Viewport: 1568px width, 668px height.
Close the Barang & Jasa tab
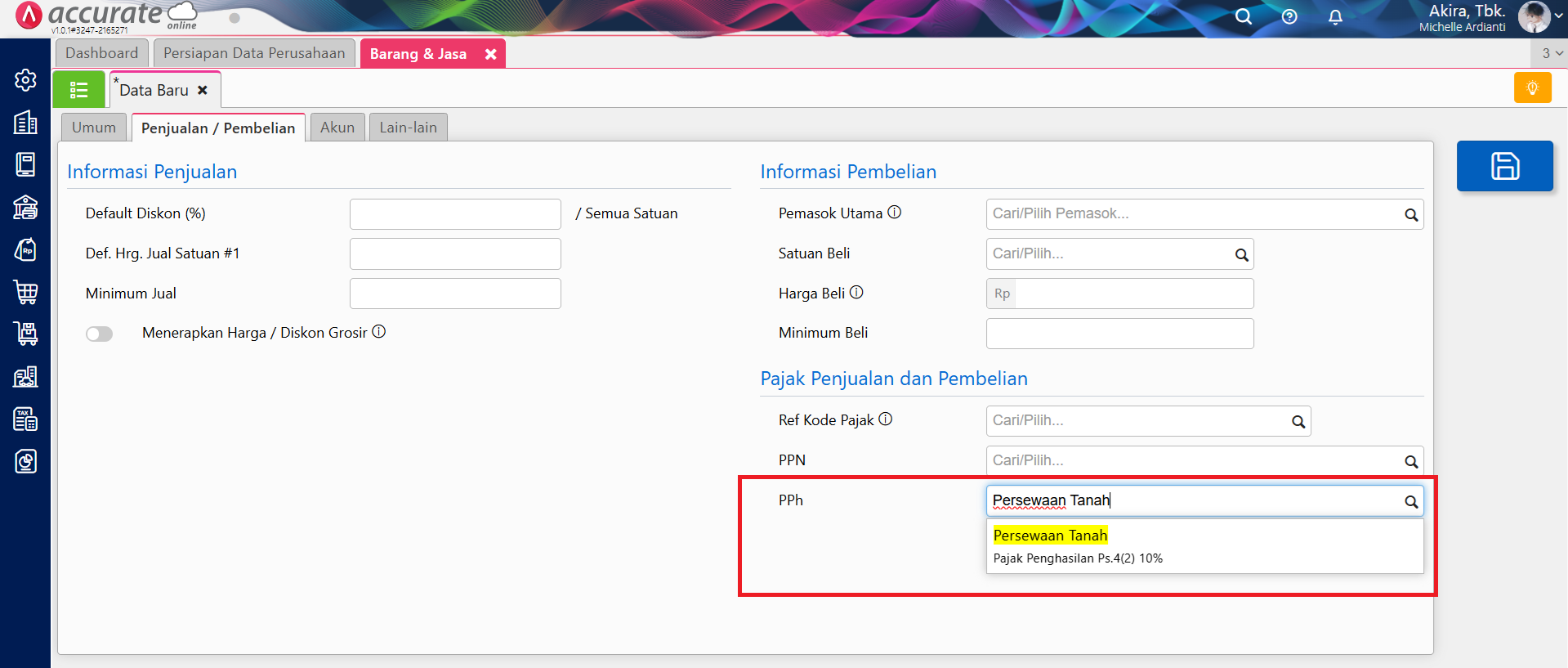(x=490, y=54)
